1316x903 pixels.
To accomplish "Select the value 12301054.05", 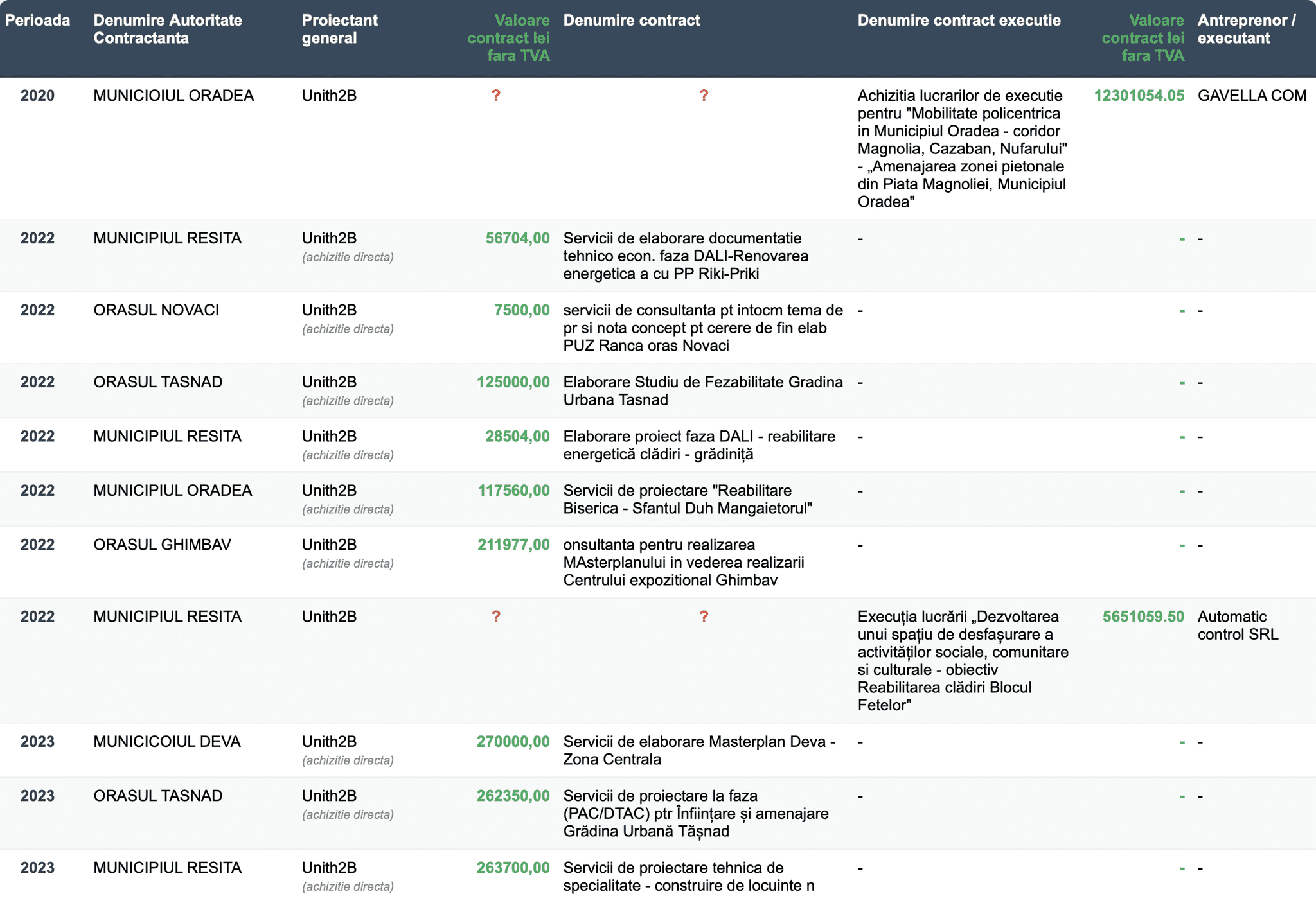I will click(1139, 96).
